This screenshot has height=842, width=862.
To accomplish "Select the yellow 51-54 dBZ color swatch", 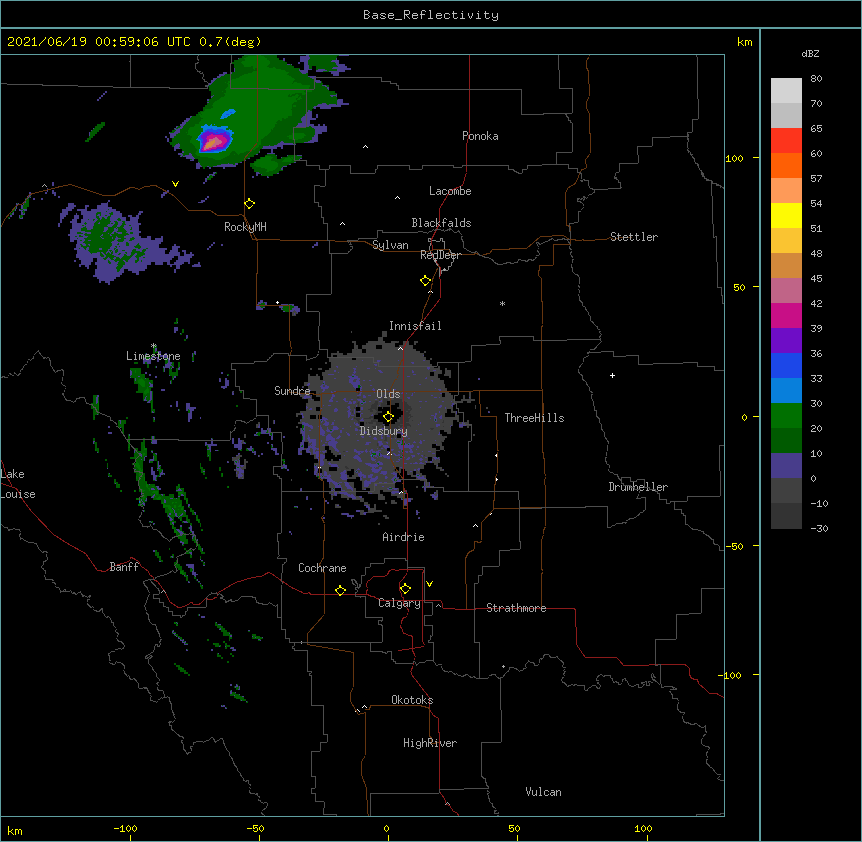I will click(786, 216).
